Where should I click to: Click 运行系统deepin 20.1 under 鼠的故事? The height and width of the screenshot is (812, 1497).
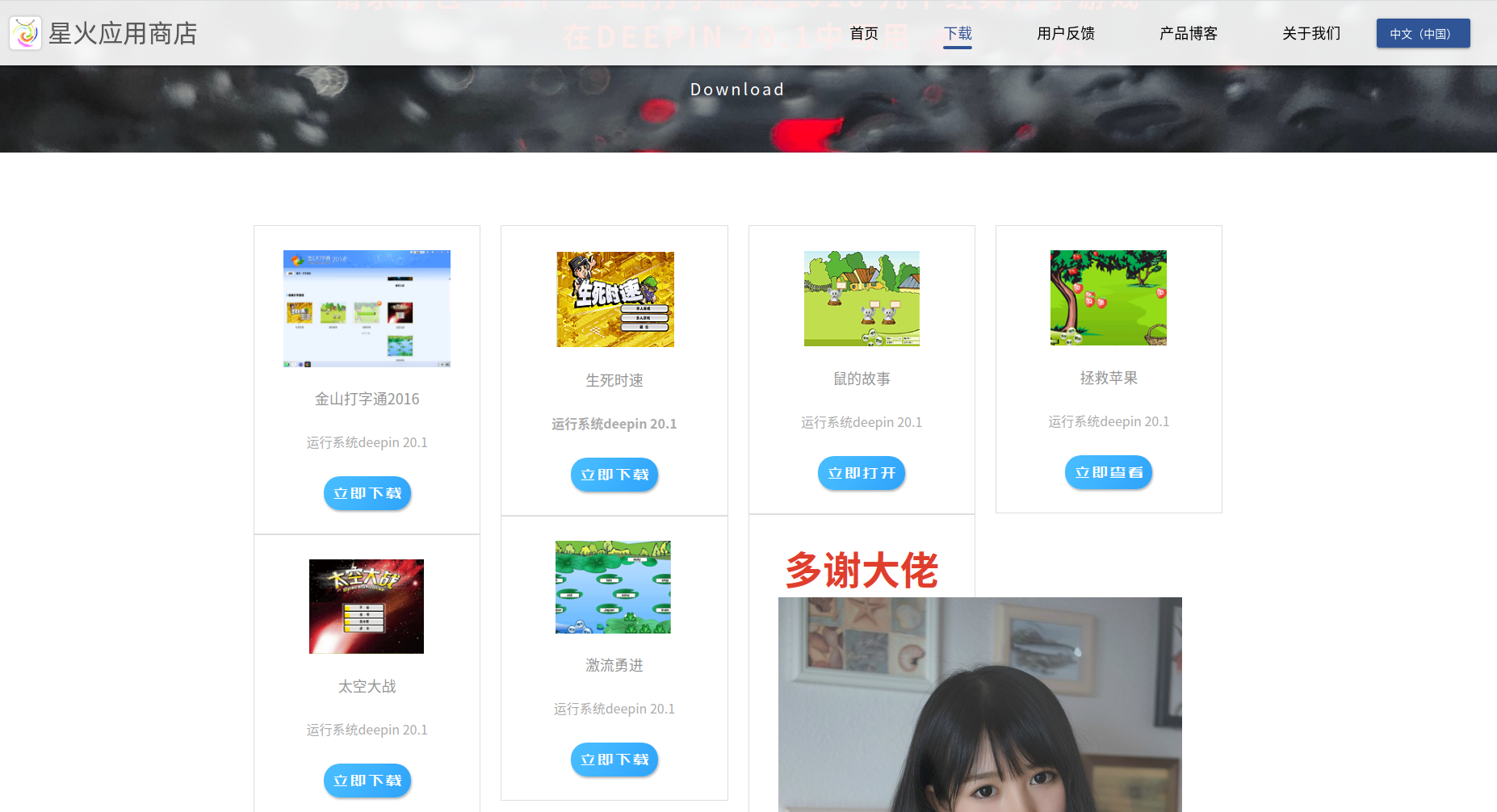click(862, 422)
